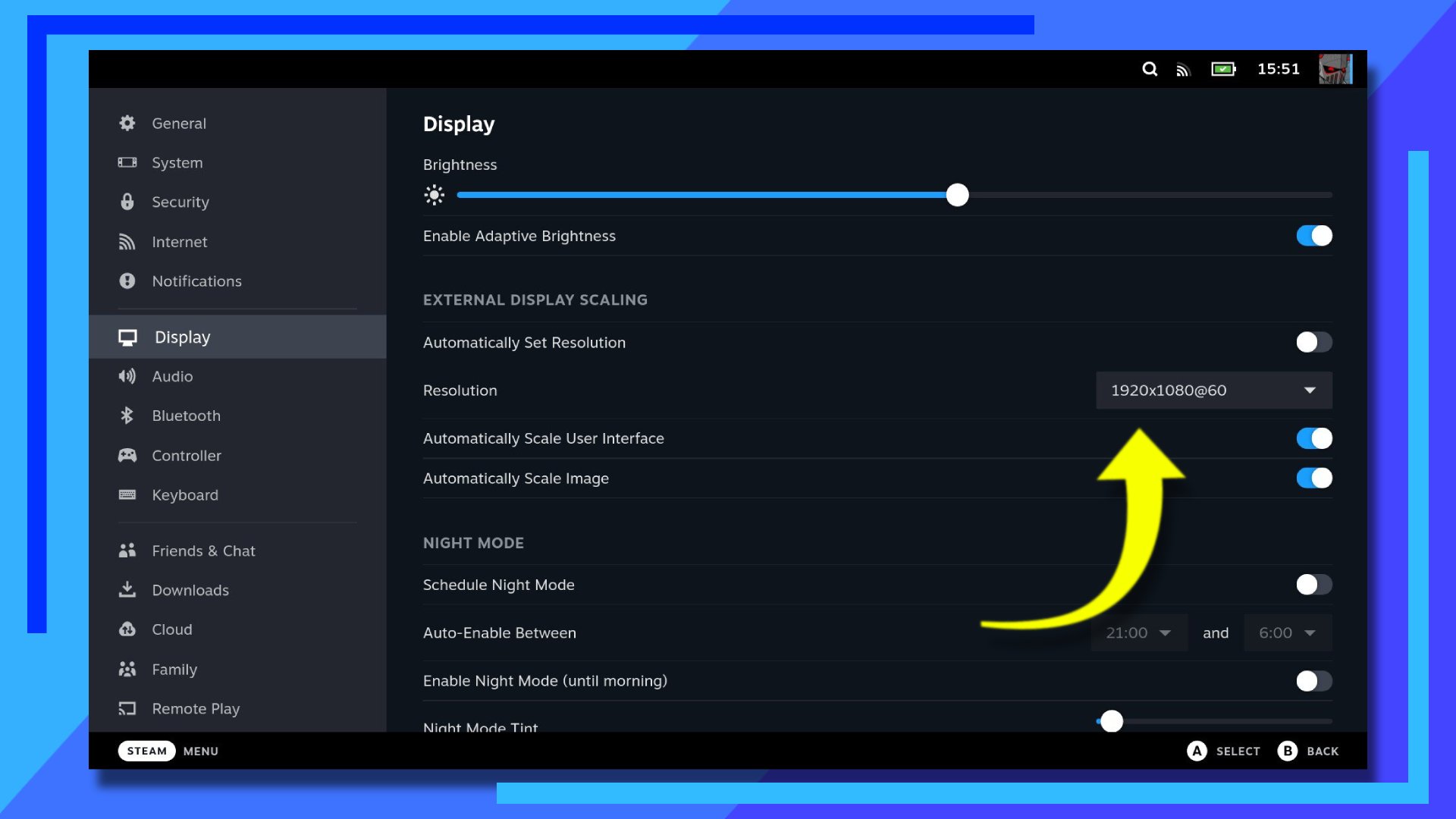Turn off Automatically Scale Image

[1313, 478]
